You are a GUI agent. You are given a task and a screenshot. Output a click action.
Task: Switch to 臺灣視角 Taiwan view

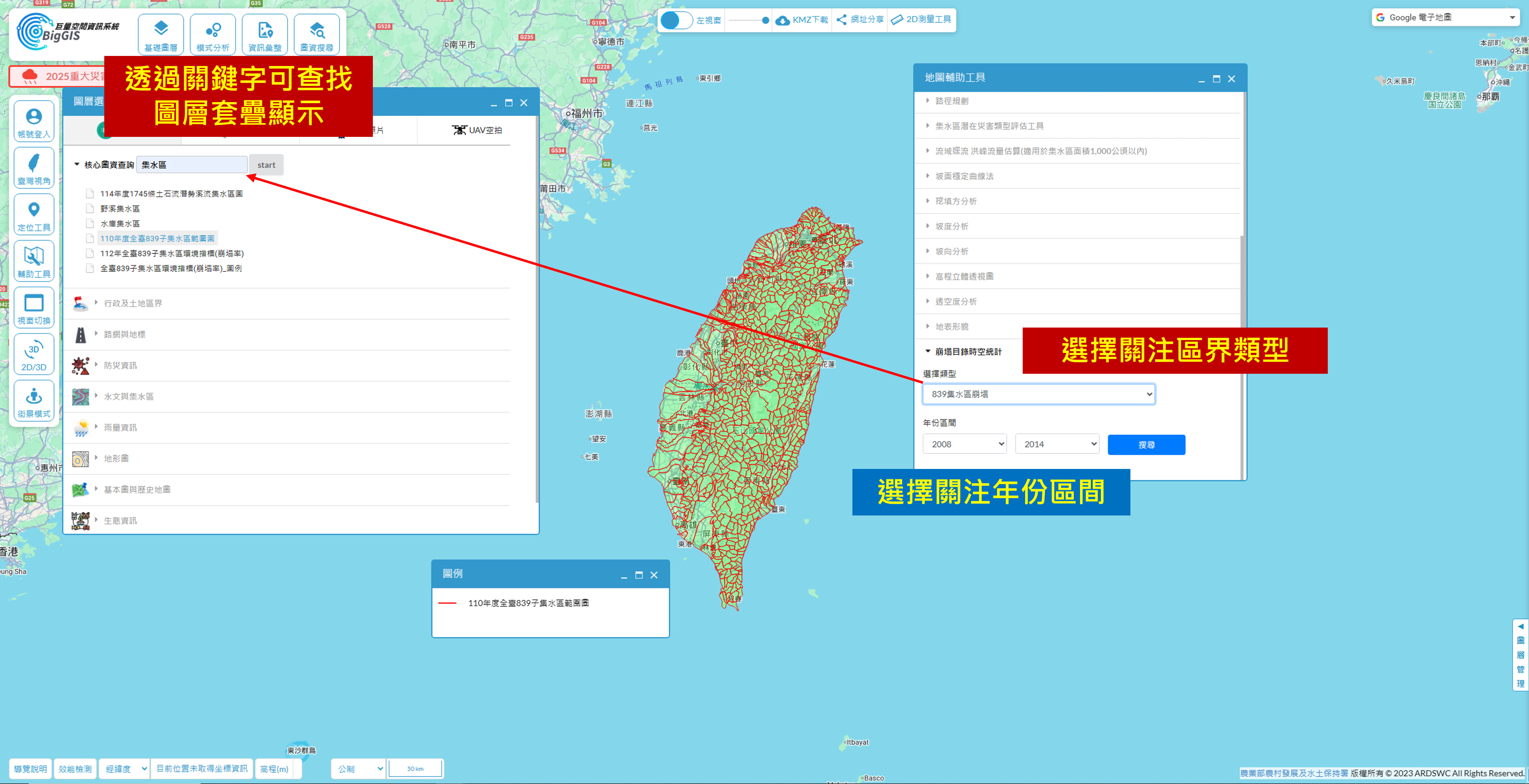pyautogui.click(x=34, y=168)
